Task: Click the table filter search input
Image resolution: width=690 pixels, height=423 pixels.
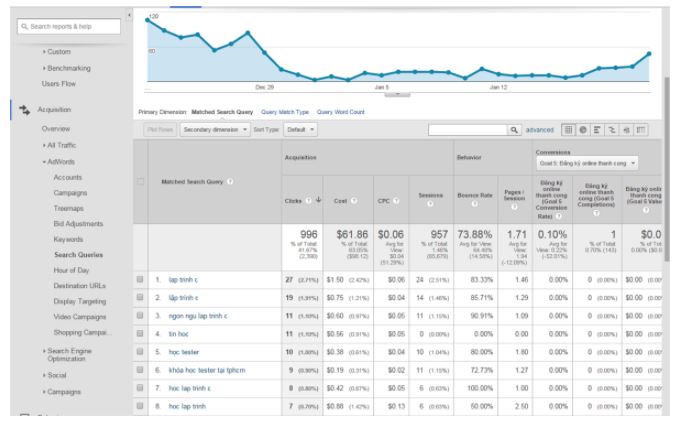Action: tap(468, 130)
